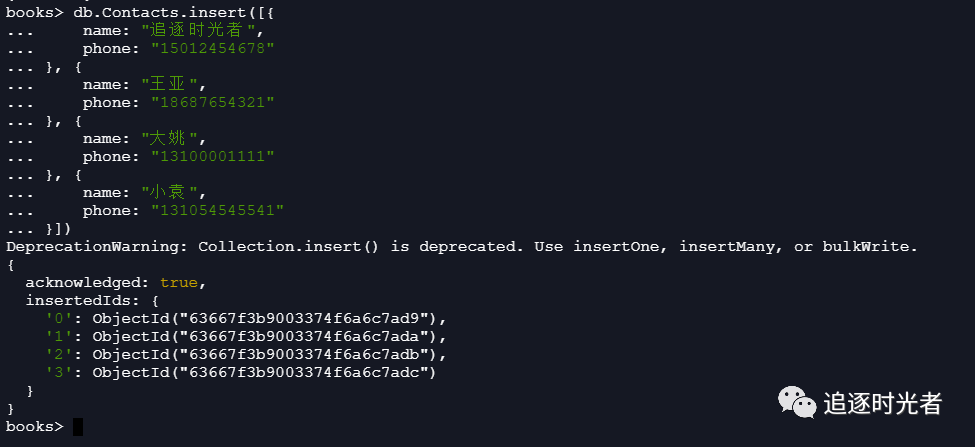Click the phone number "18687654321"
Image resolution: width=975 pixels, height=447 pixels.
(212, 102)
